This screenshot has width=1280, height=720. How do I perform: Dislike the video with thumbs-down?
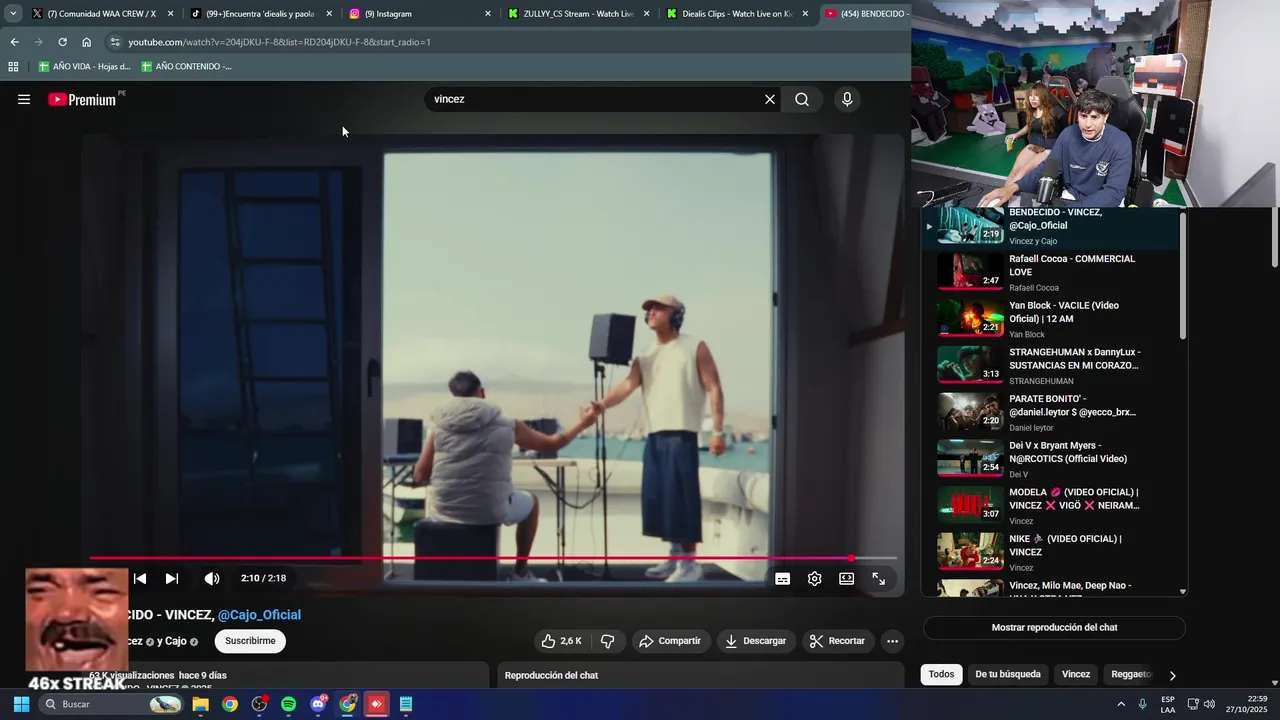point(607,641)
